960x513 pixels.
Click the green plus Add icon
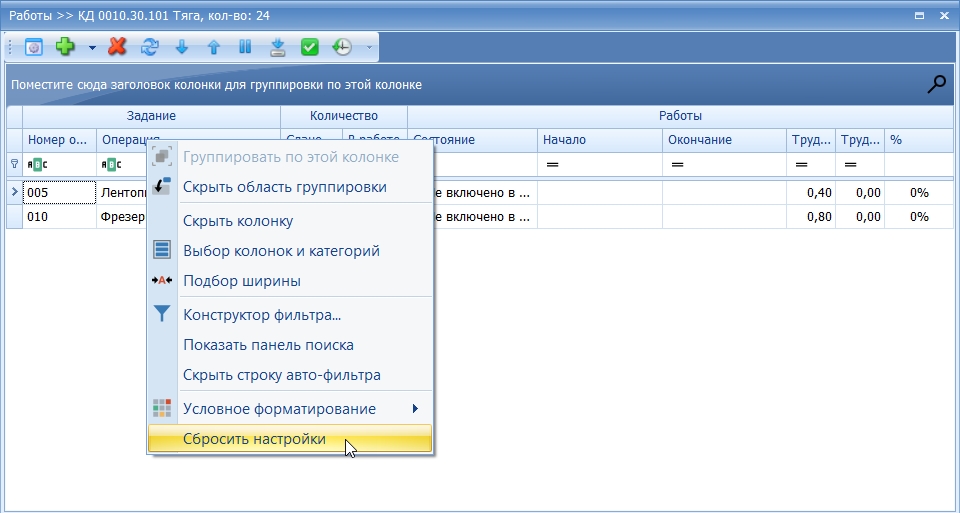66,47
